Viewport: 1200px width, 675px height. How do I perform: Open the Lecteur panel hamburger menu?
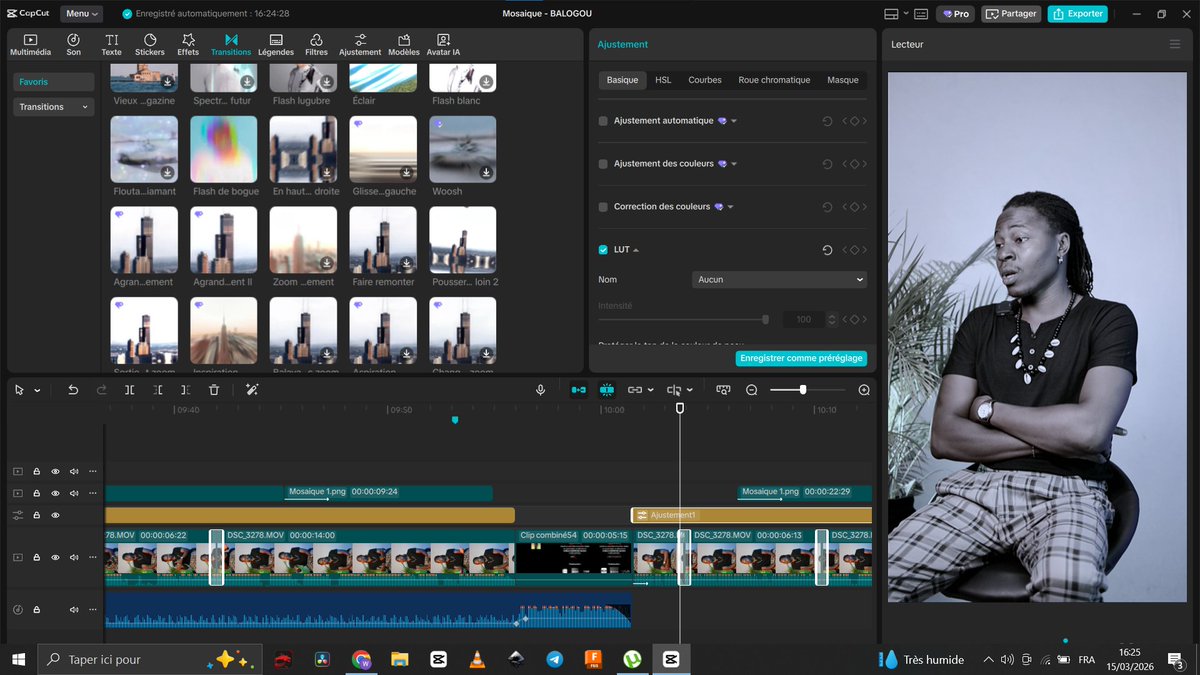(x=1175, y=44)
